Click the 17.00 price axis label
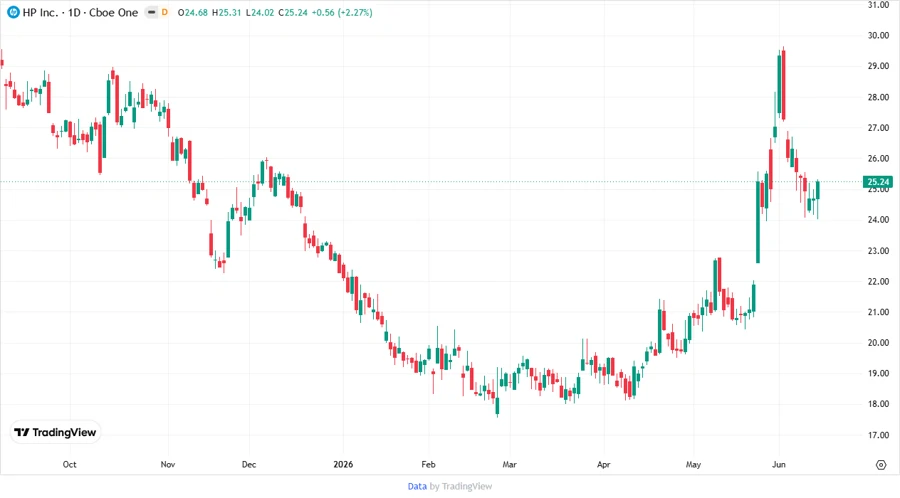 (878, 435)
